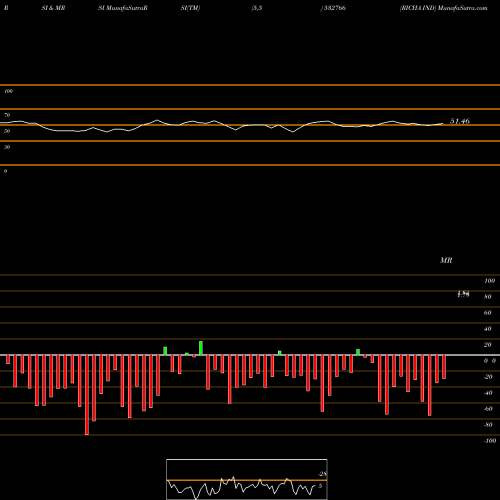
Task: Click the 40 axis label in MR panel
Action: pyautogui.click(x=488, y=329)
